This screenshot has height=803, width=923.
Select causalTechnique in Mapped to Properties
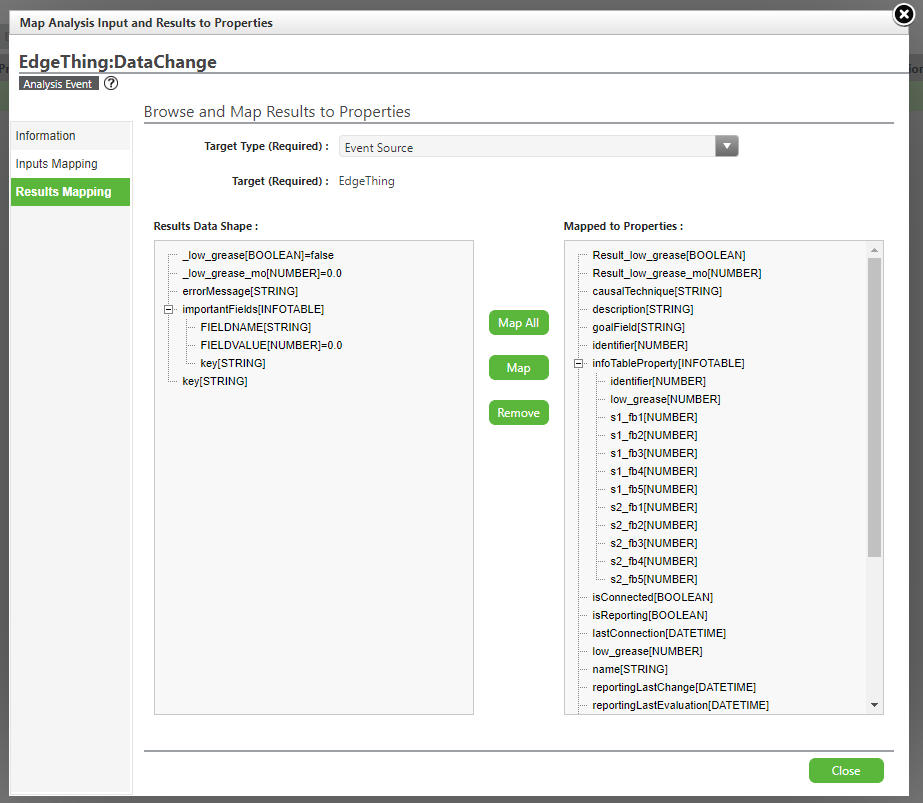pyautogui.click(x=656, y=291)
